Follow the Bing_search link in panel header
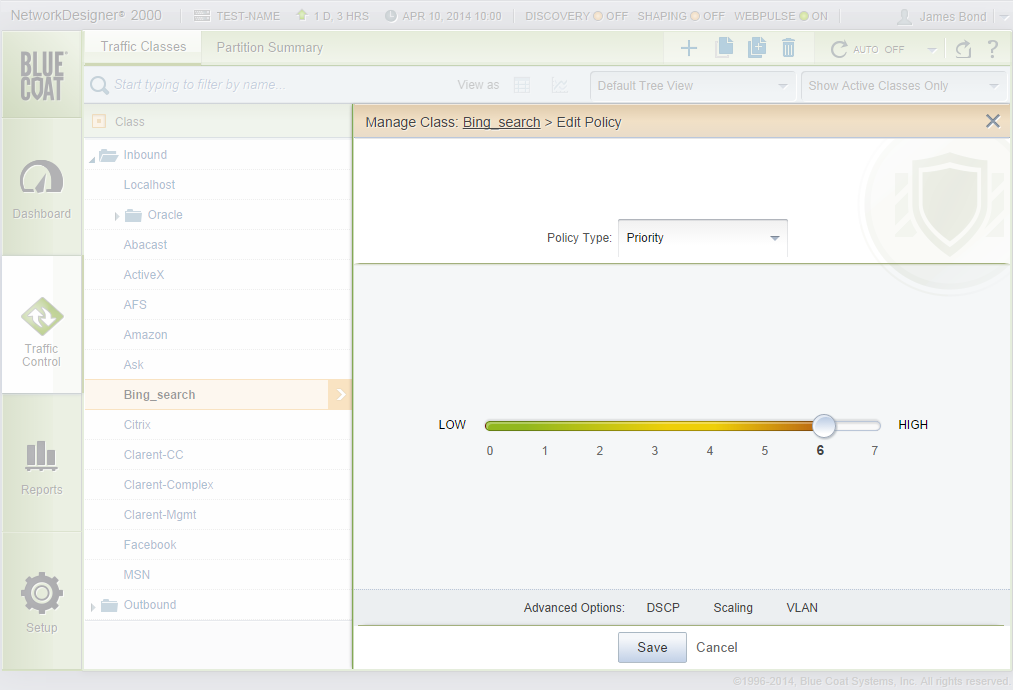Screen dimensions: 1013x690 [x=501, y=122]
